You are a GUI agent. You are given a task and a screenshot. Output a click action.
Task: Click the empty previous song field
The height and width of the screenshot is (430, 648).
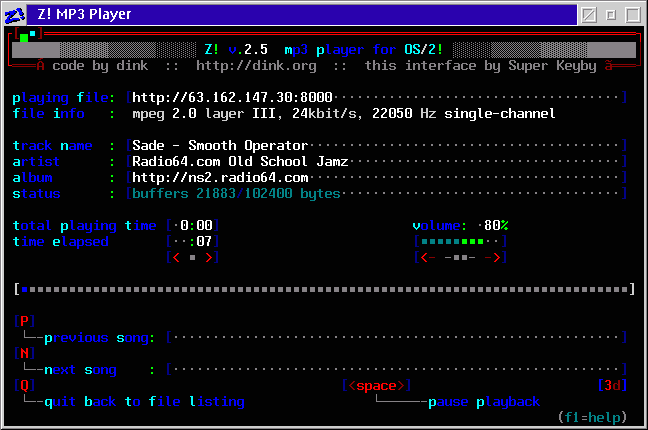396,337
